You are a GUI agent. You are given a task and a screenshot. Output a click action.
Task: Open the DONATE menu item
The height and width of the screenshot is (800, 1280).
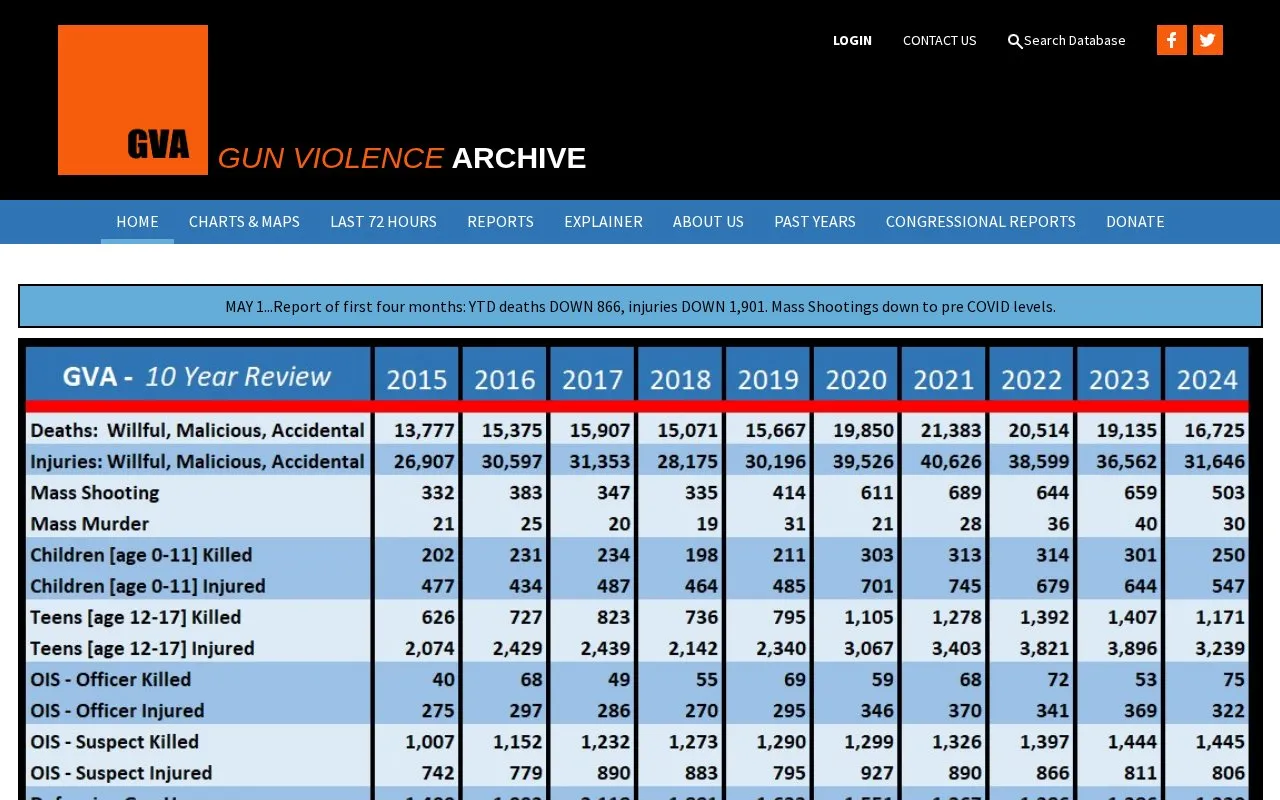click(1135, 221)
